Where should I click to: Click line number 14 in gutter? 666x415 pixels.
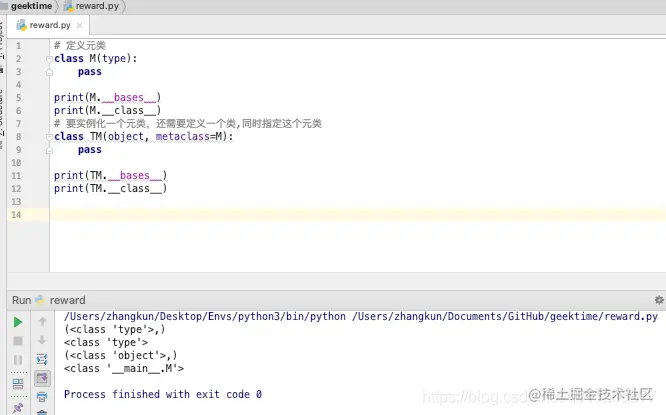click(x=16, y=215)
